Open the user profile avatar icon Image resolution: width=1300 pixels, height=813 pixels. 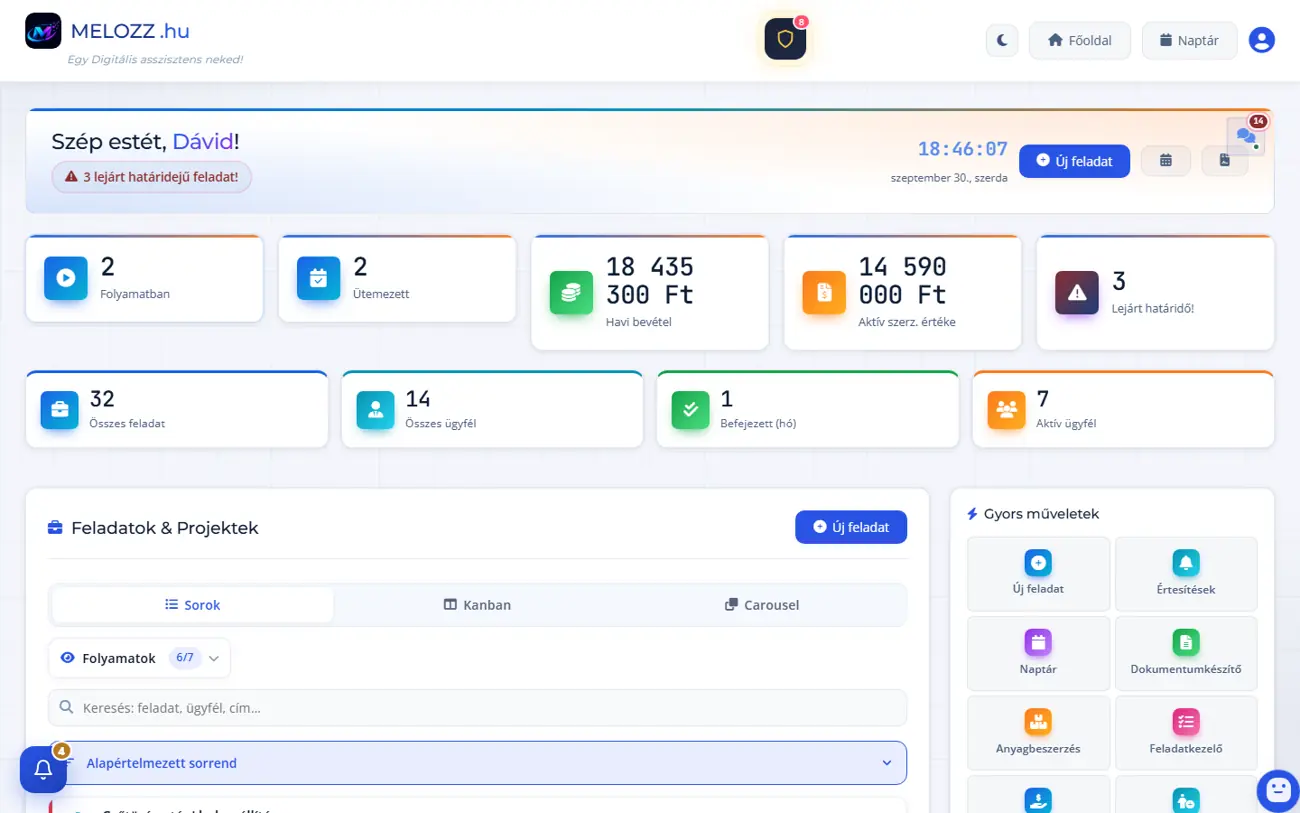1262,40
